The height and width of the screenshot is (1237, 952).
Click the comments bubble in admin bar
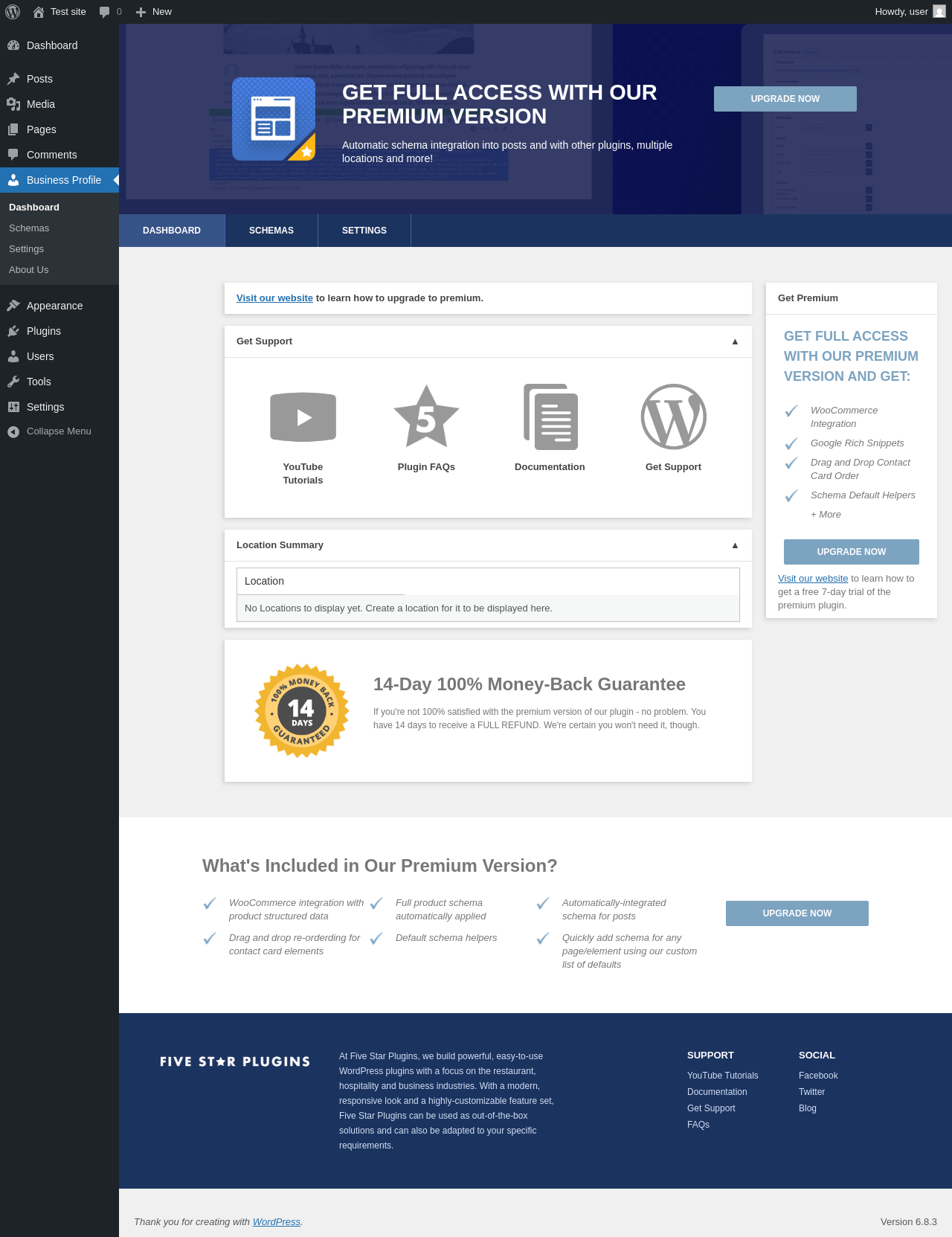tap(105, 12)
